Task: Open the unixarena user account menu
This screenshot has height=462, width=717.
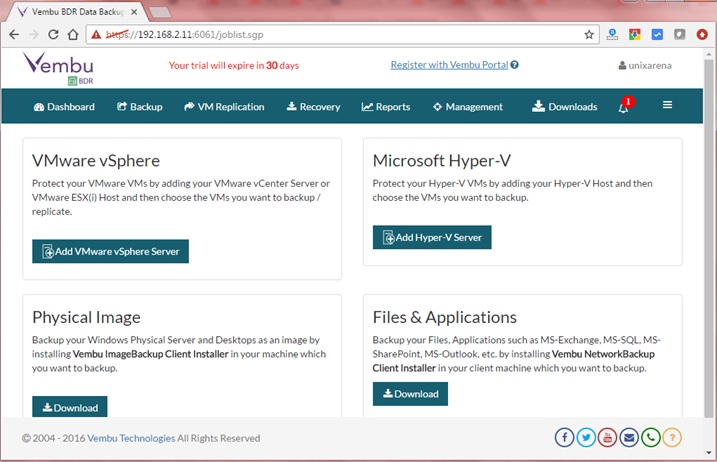Action: click(x=645, y=65)
